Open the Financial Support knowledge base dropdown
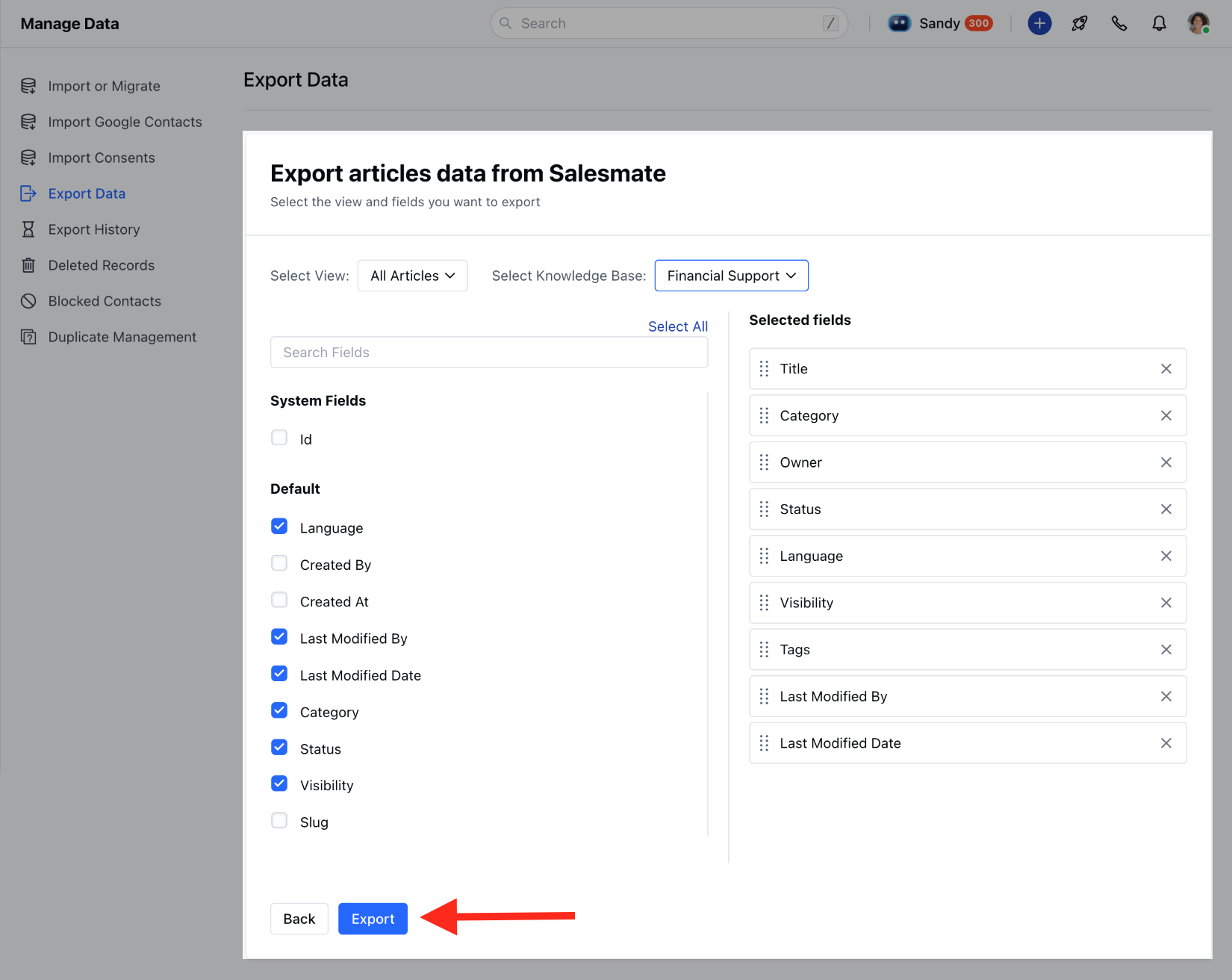The width and height of the screenshot is (1232, 980). [732, 276]
